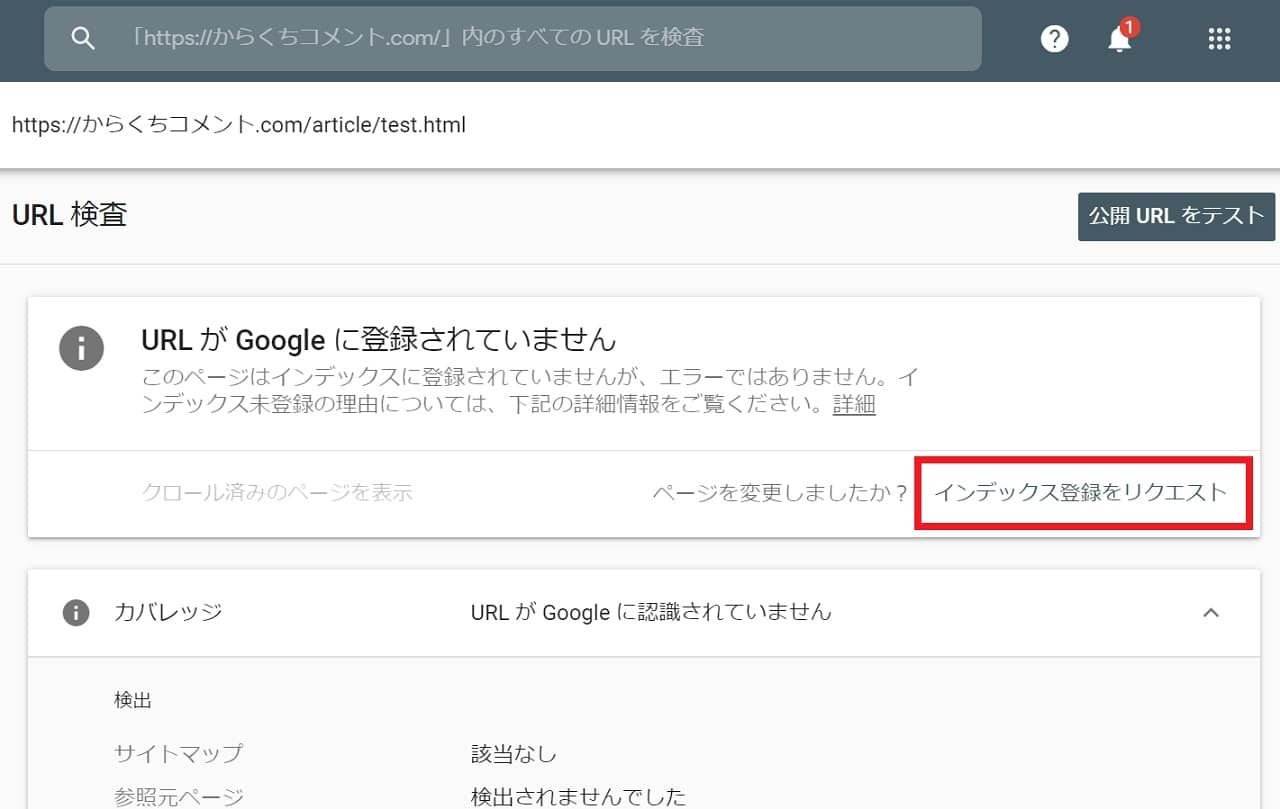
Task: Click the カバレッジ row label
Action: pyautogui.click(x=168, y=612)
